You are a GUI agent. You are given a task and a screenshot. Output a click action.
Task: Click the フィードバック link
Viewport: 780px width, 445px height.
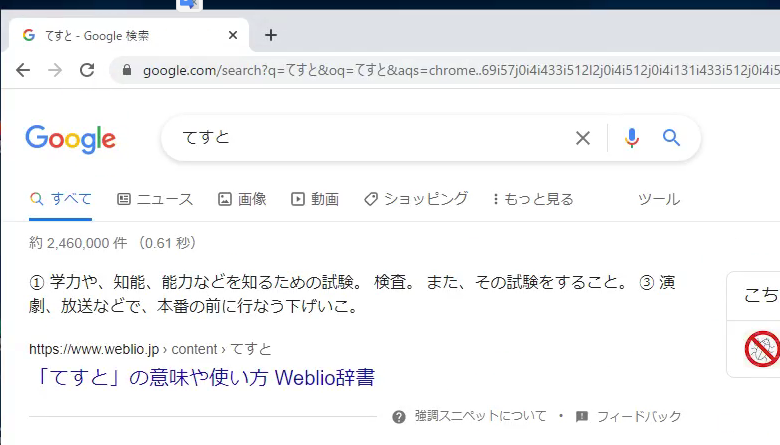(639, 416)
